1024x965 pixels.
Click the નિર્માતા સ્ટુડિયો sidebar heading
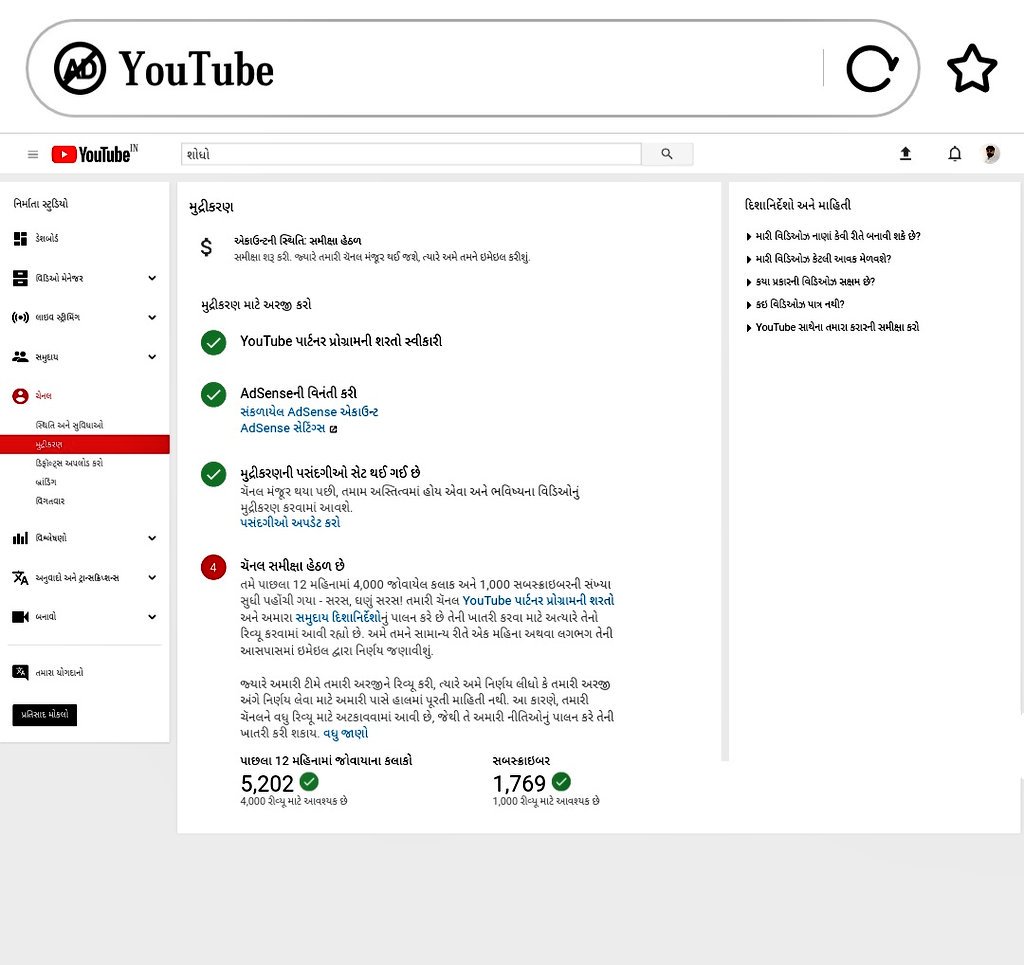[x=40, y=204]
